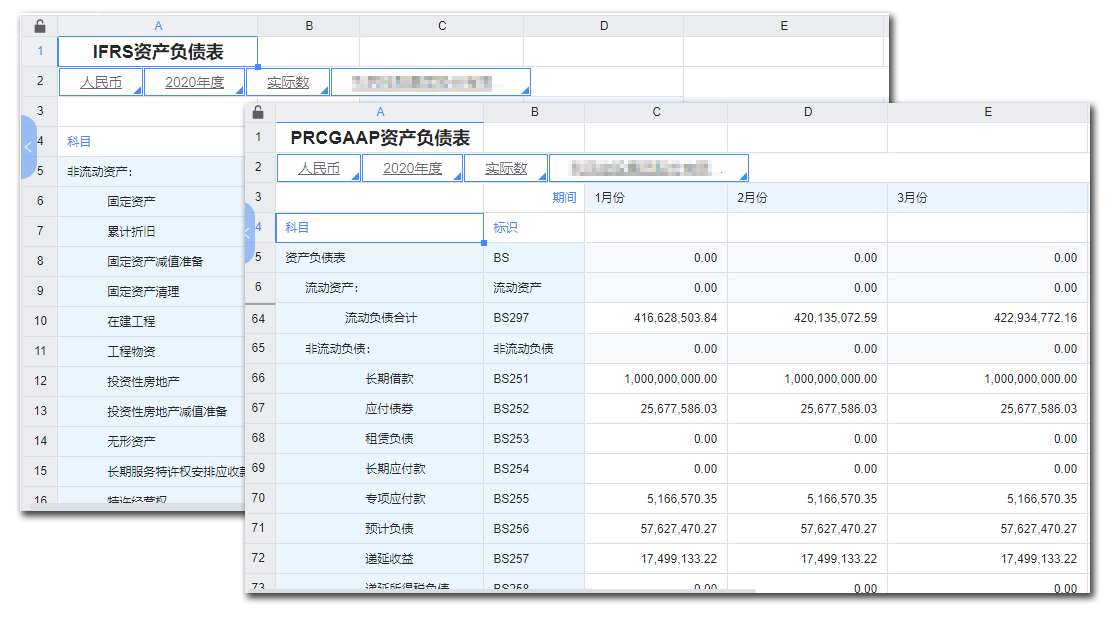Viewport: 1112px width, 618px height.
Task: Select the 固定资产 row in IFRS sheet
Action: [151, 202]
